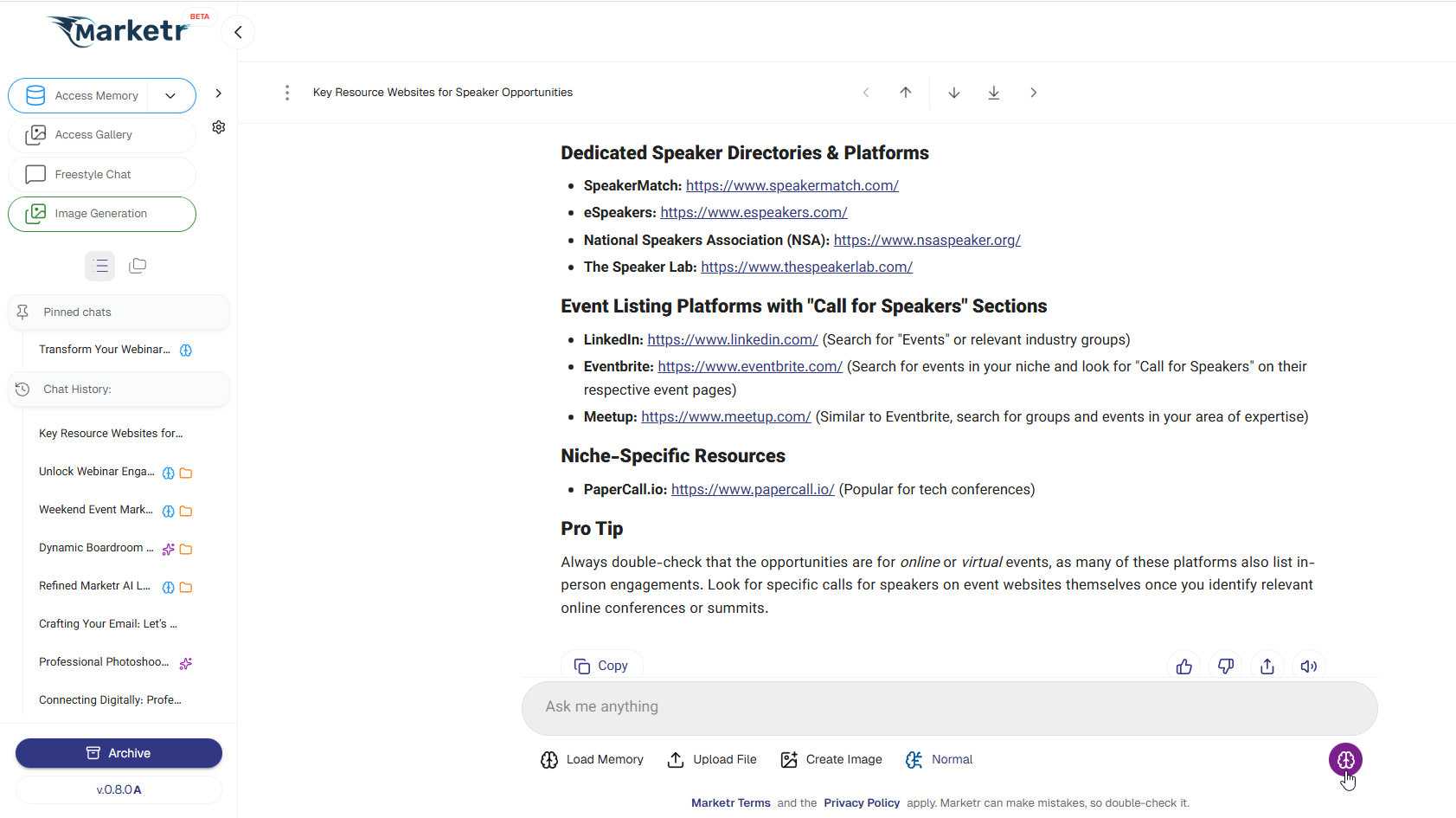Screen dimensions: 1456x818
Task: Click brain icon beside Weekend Event Mark...
Action: coord(169,512)
